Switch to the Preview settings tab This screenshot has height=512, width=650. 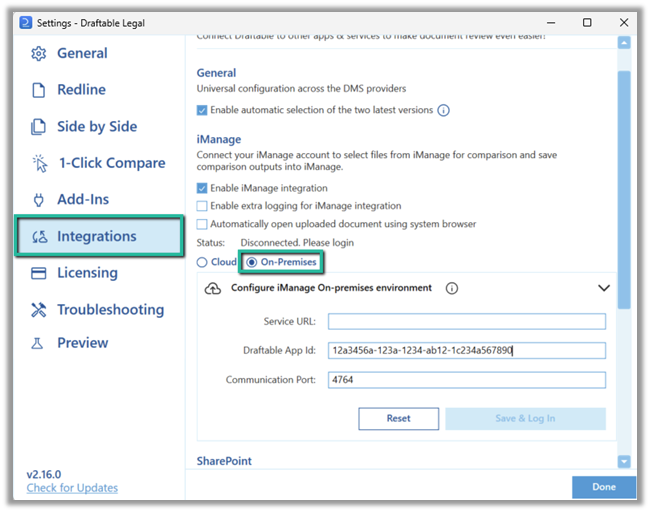tap(82, 343)
